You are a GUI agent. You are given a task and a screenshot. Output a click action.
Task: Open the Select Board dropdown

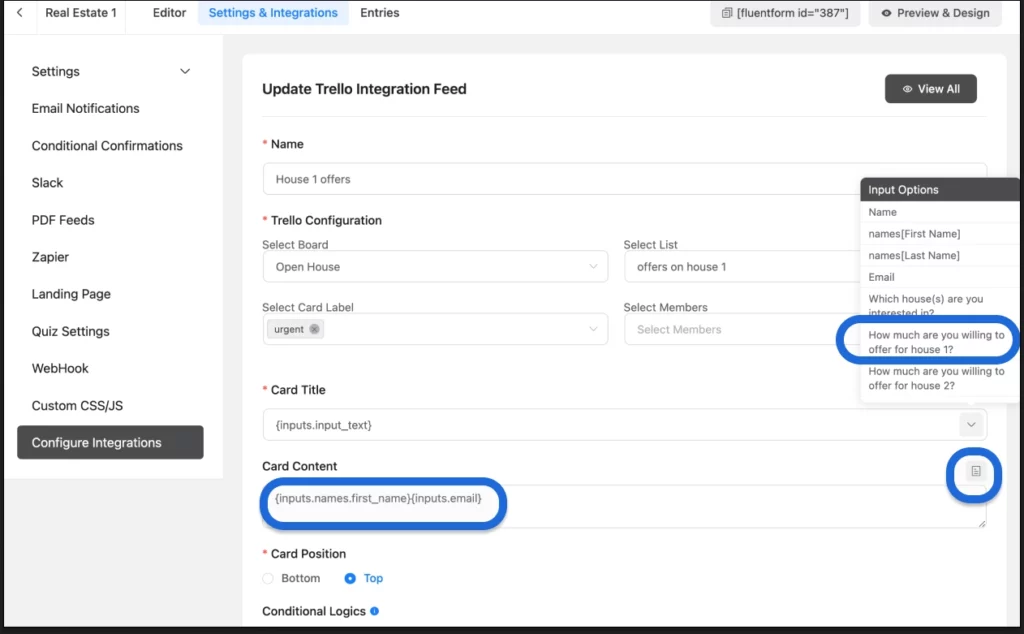click(435, 266)
